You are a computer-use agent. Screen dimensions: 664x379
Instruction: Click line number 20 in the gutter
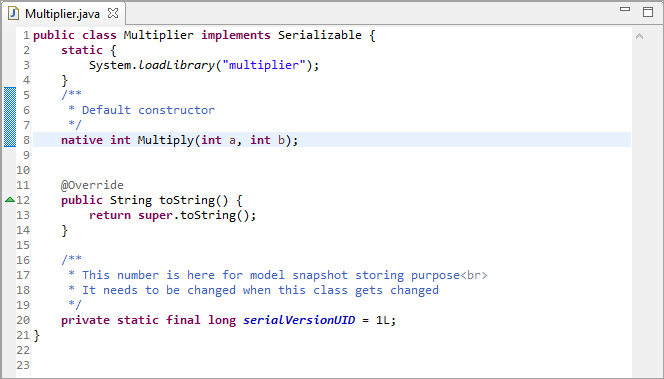[23, 320]
